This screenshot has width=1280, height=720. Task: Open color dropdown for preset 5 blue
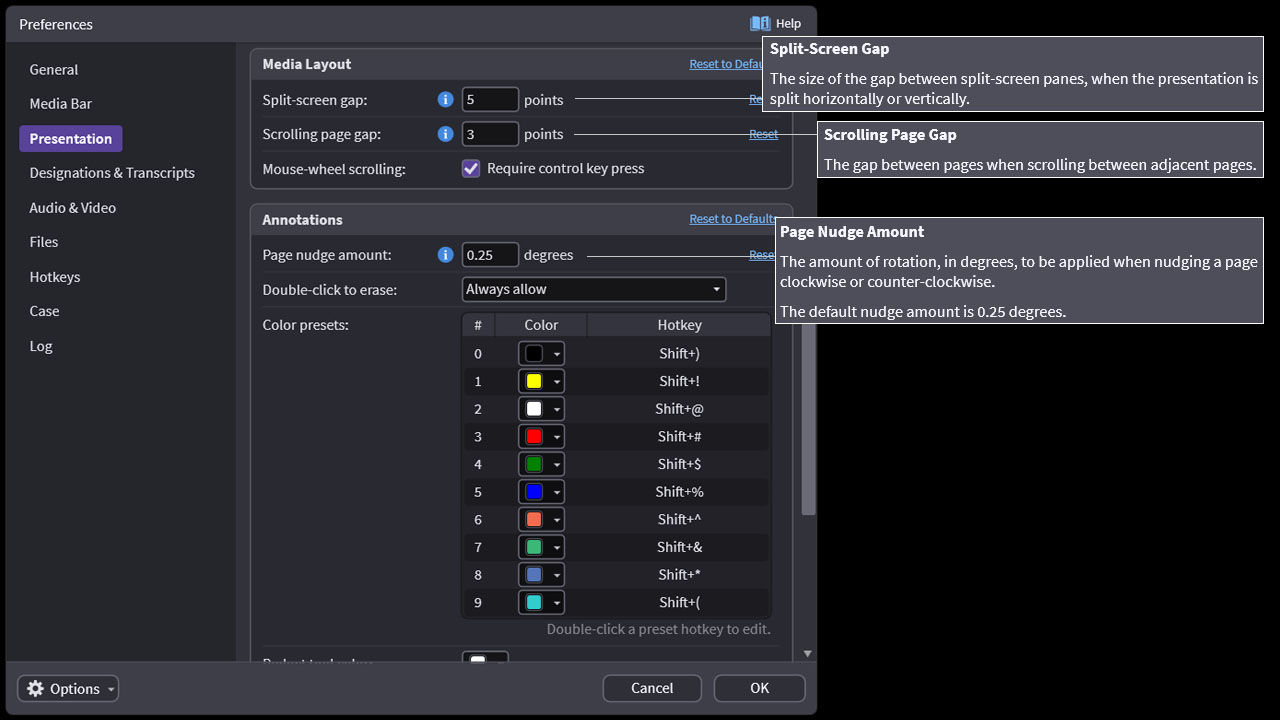557,492
